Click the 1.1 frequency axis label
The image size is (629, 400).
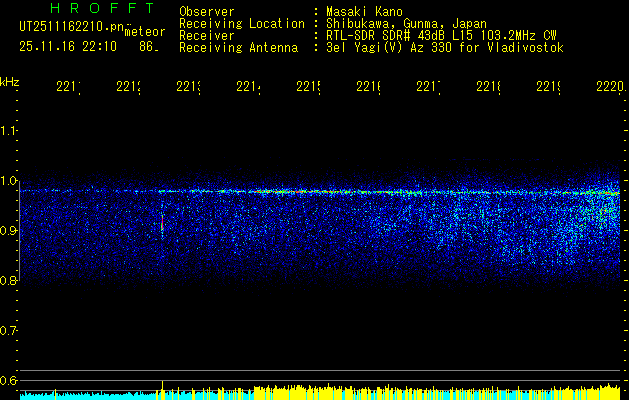click(x=8, y=131)
